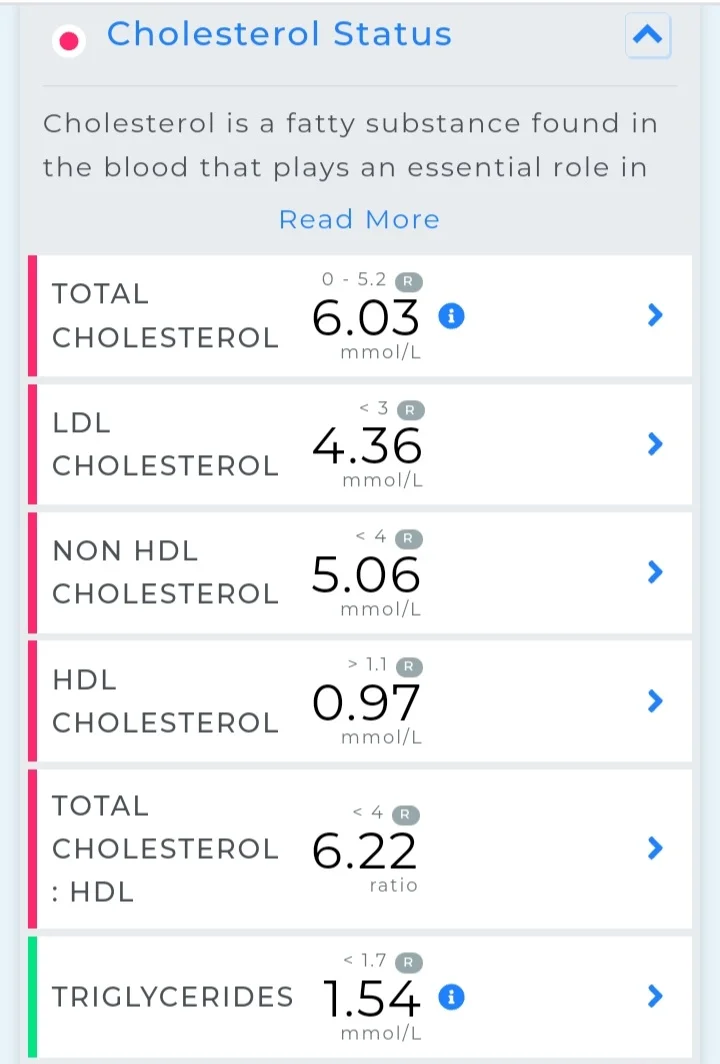Open Total Cholesterol : HDL ratio chevron
This screenshot has height=1064, width=720.
655,848
